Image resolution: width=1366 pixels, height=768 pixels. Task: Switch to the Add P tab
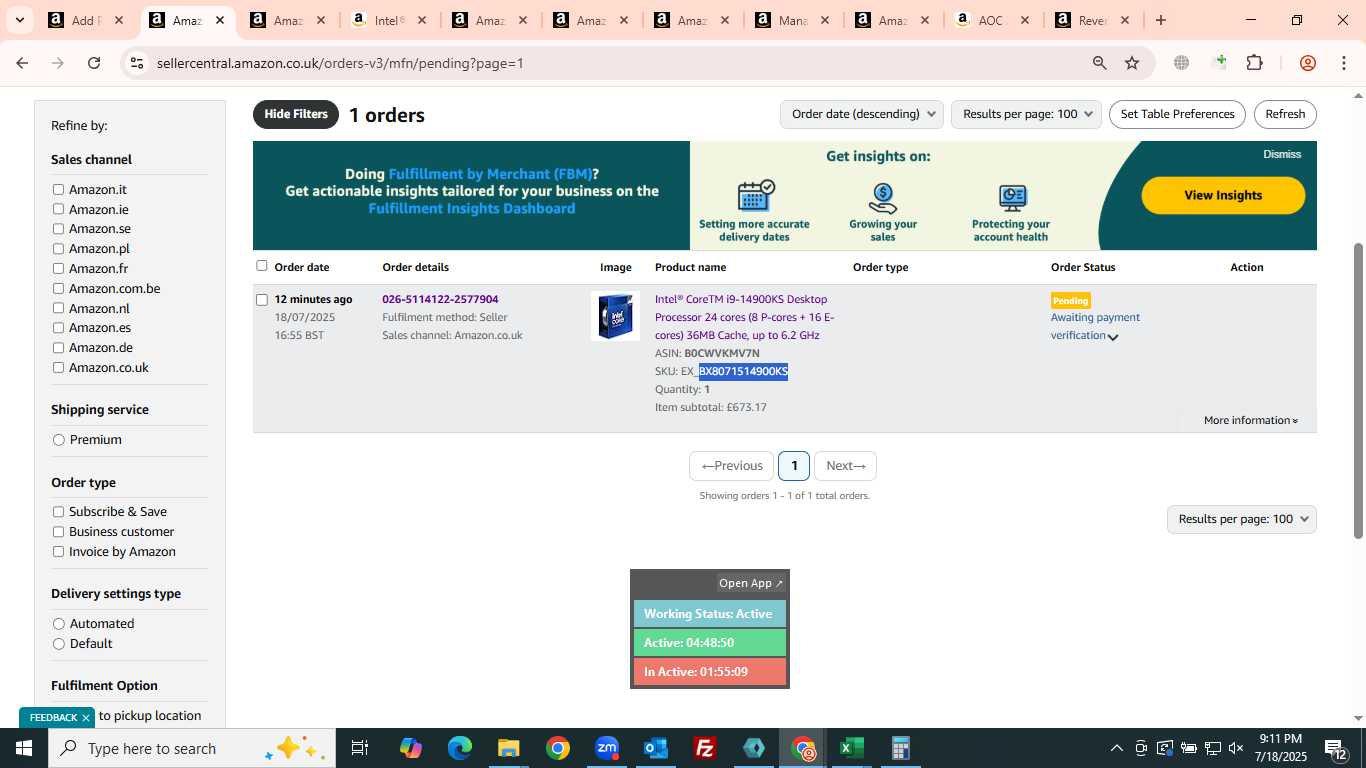pyautogui.click(x=86, y=20)
